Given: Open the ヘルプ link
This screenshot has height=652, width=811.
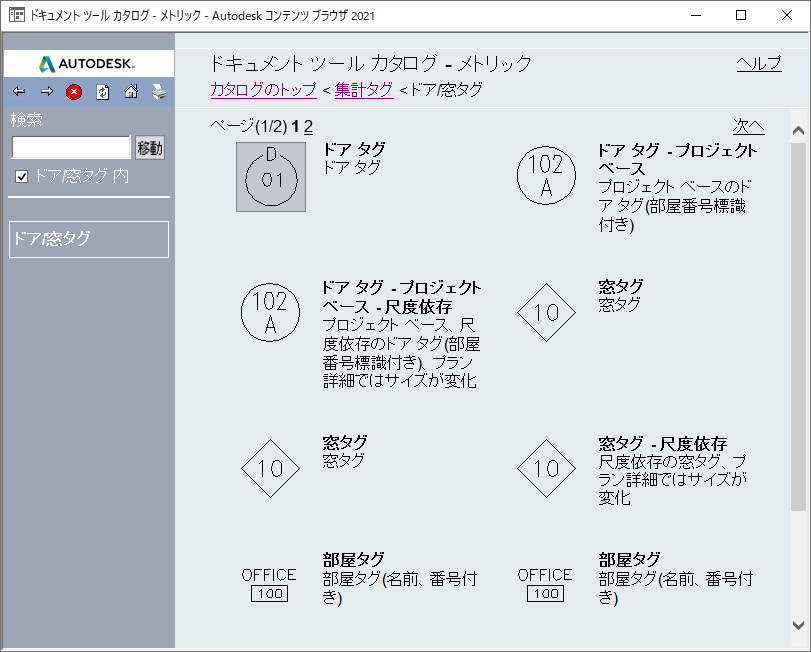Looking at the screenshot, I should [x=759, y=64].
